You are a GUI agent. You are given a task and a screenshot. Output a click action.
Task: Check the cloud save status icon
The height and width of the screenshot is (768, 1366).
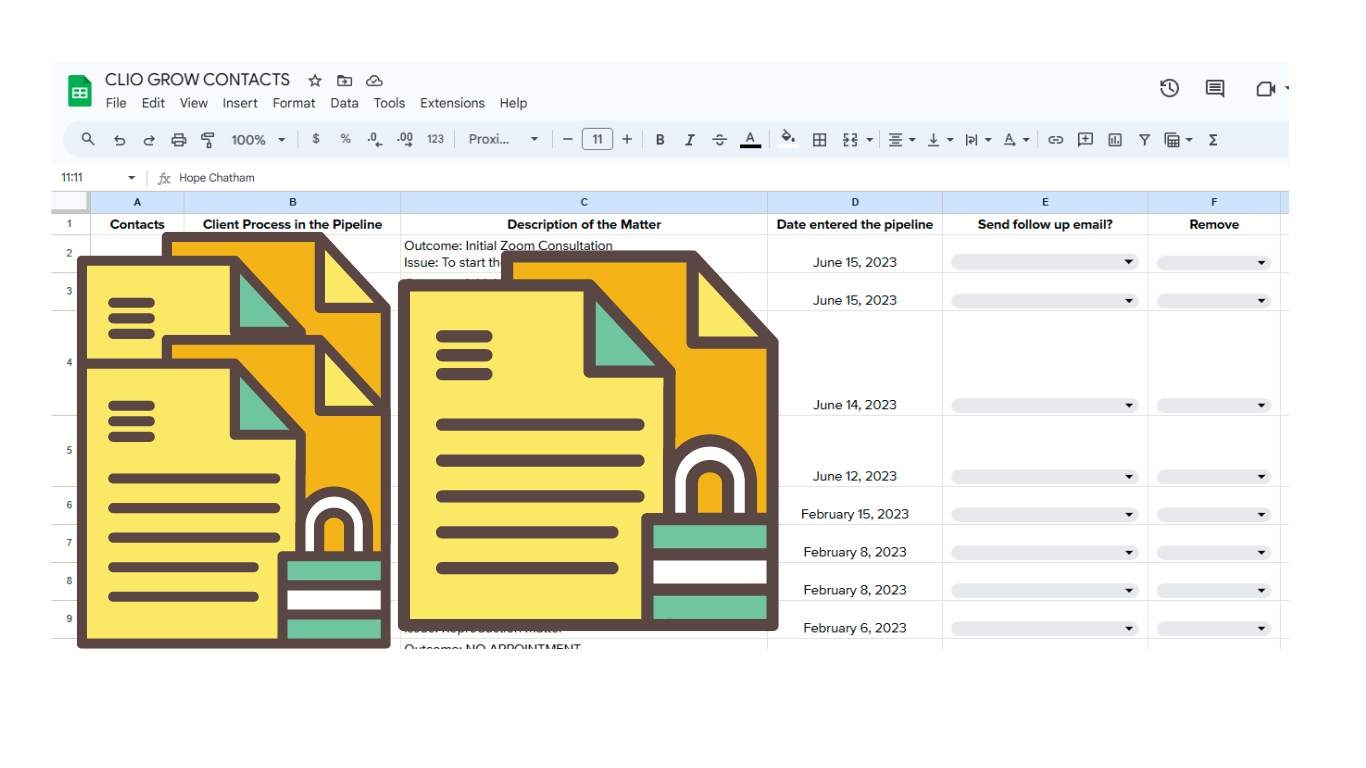pos(375,80)
